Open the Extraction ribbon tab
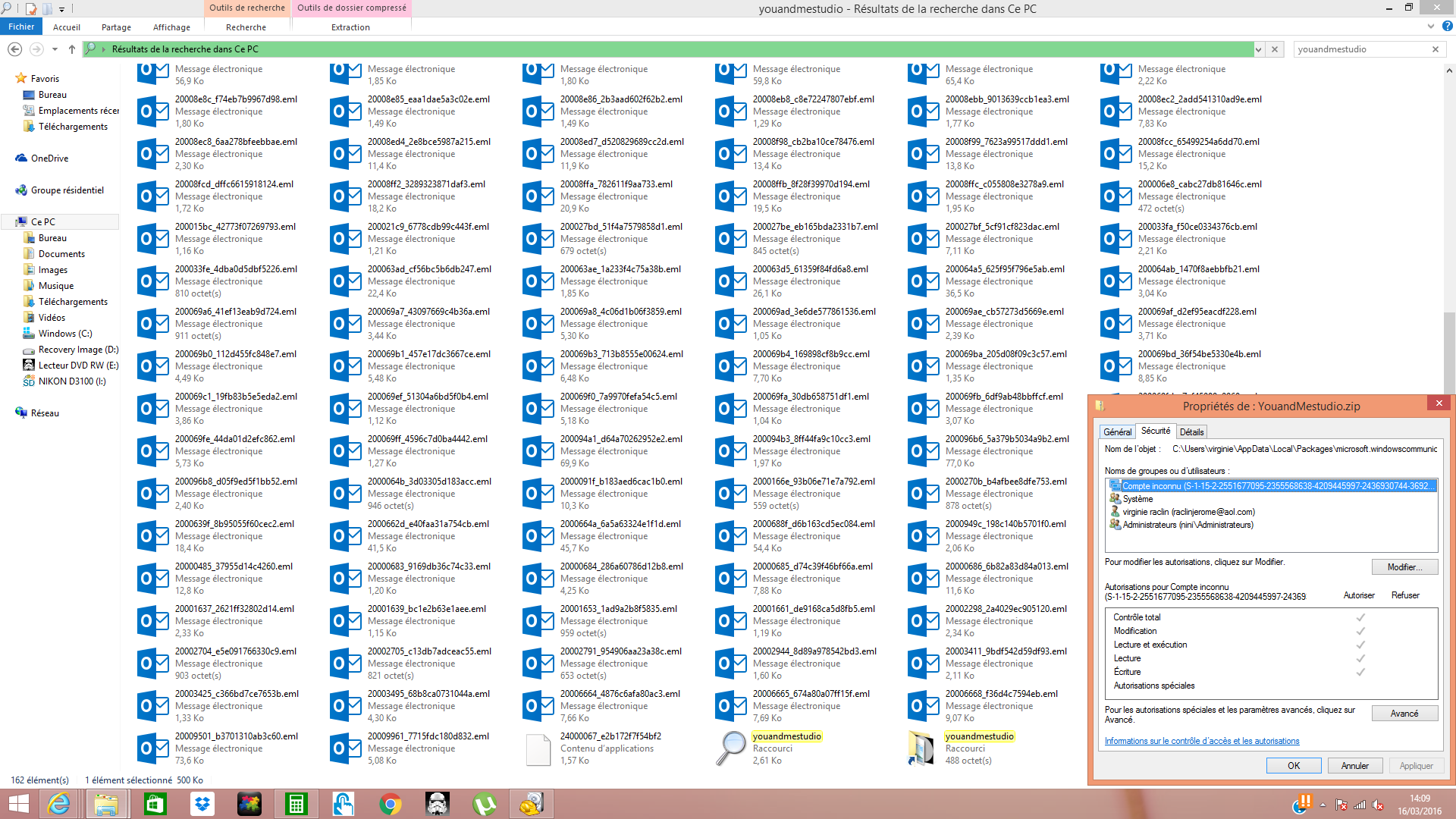 (350, 27)
